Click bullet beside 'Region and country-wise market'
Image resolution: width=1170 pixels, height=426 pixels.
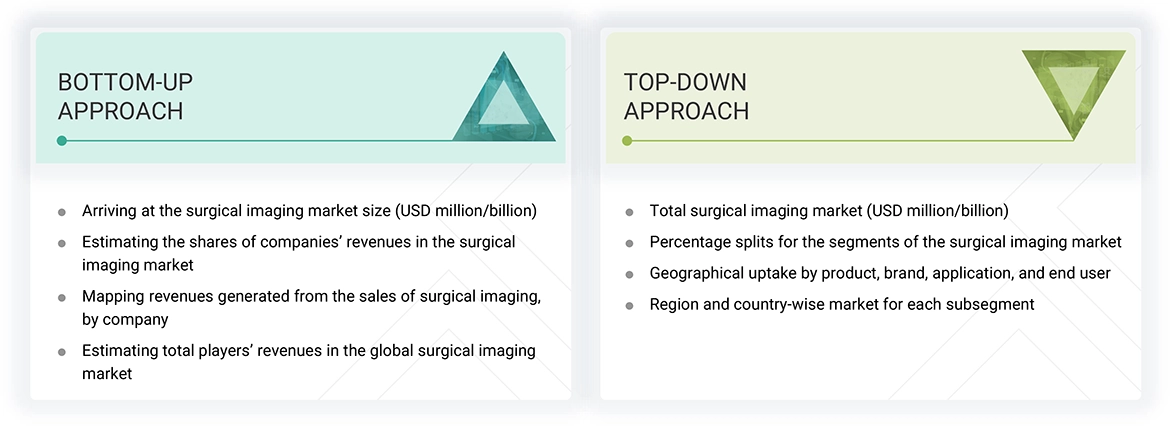point(629,305)
